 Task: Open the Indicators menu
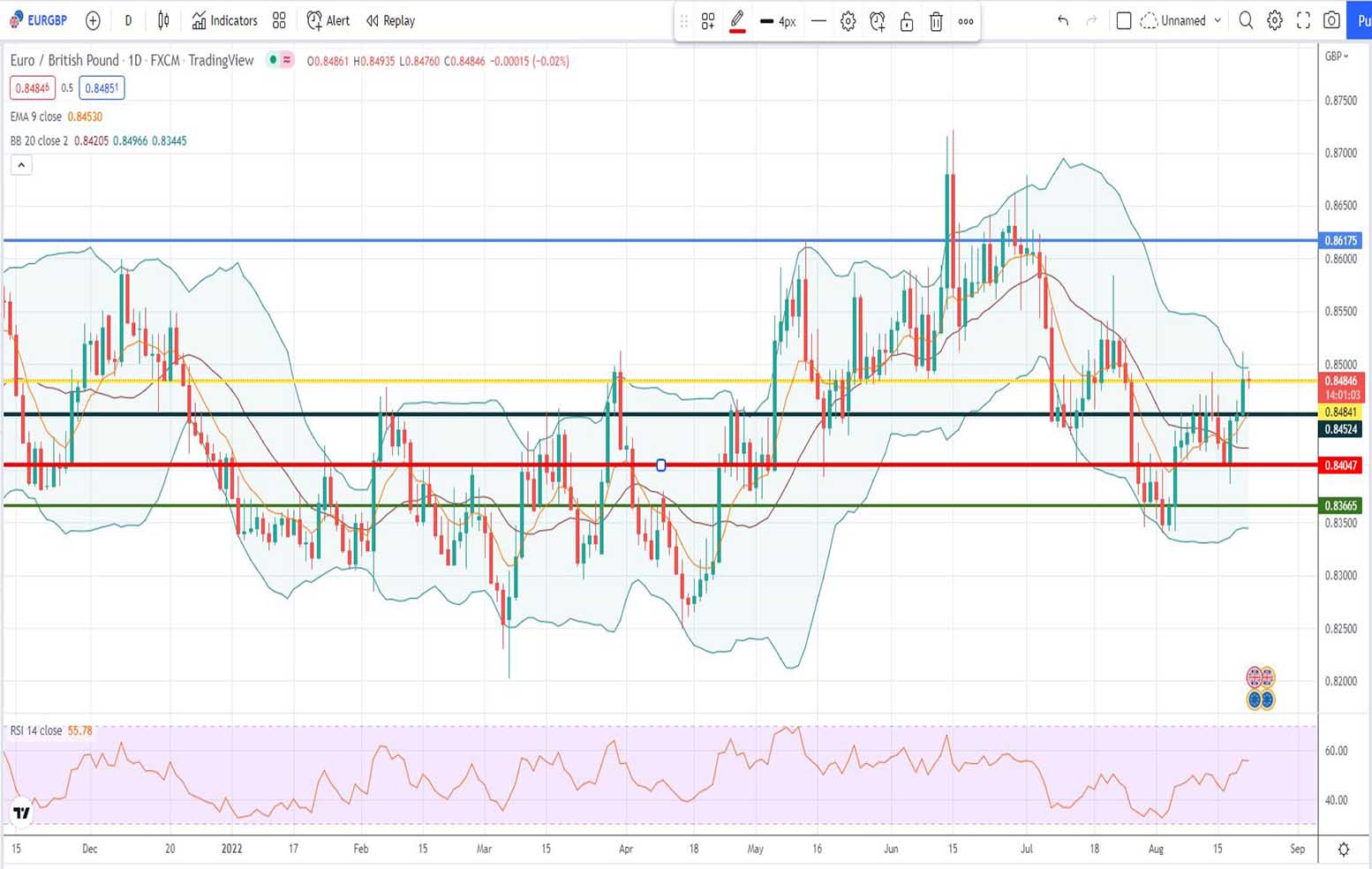(224, 20)
